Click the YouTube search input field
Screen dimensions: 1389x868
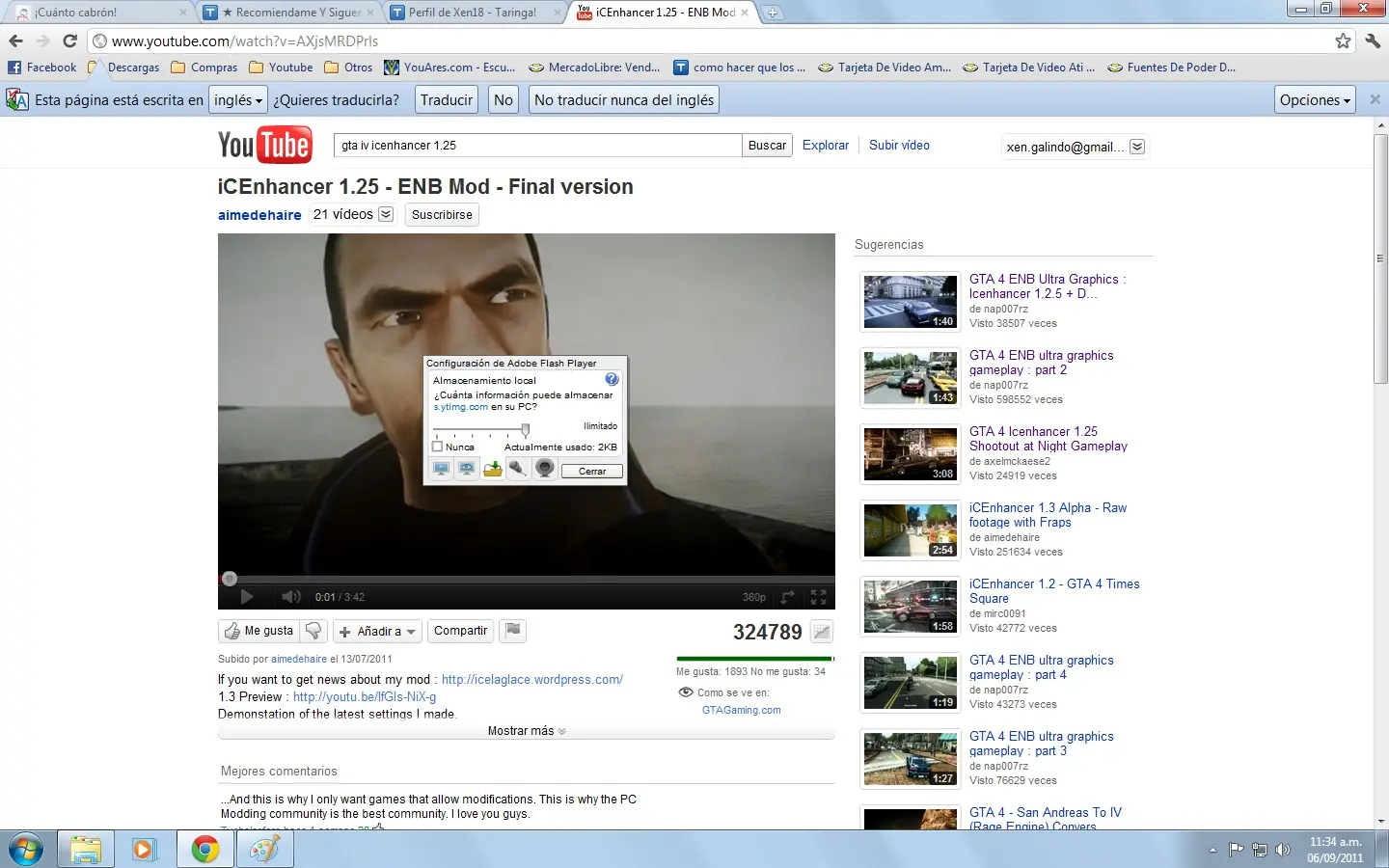pos(537,146)
